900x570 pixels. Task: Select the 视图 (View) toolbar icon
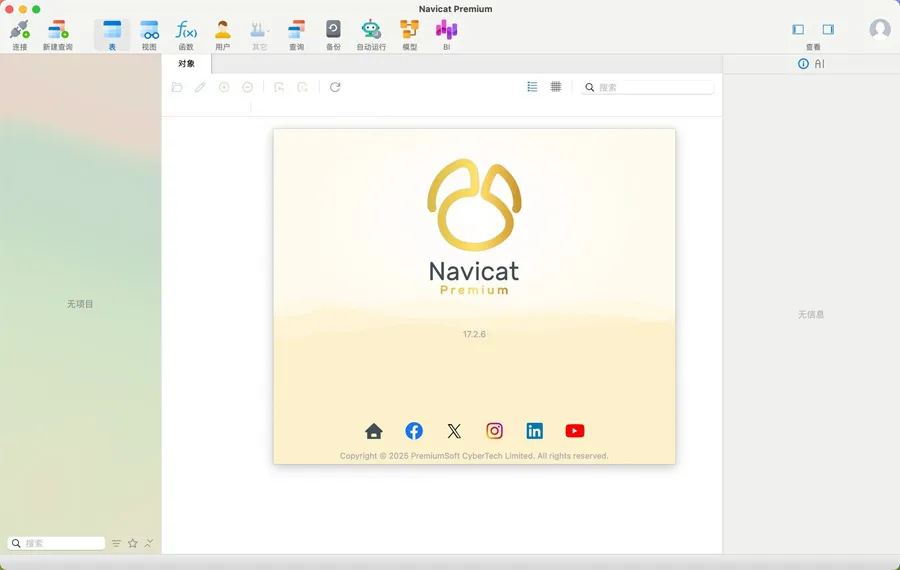pyautogui.click(x=149, y=30)
